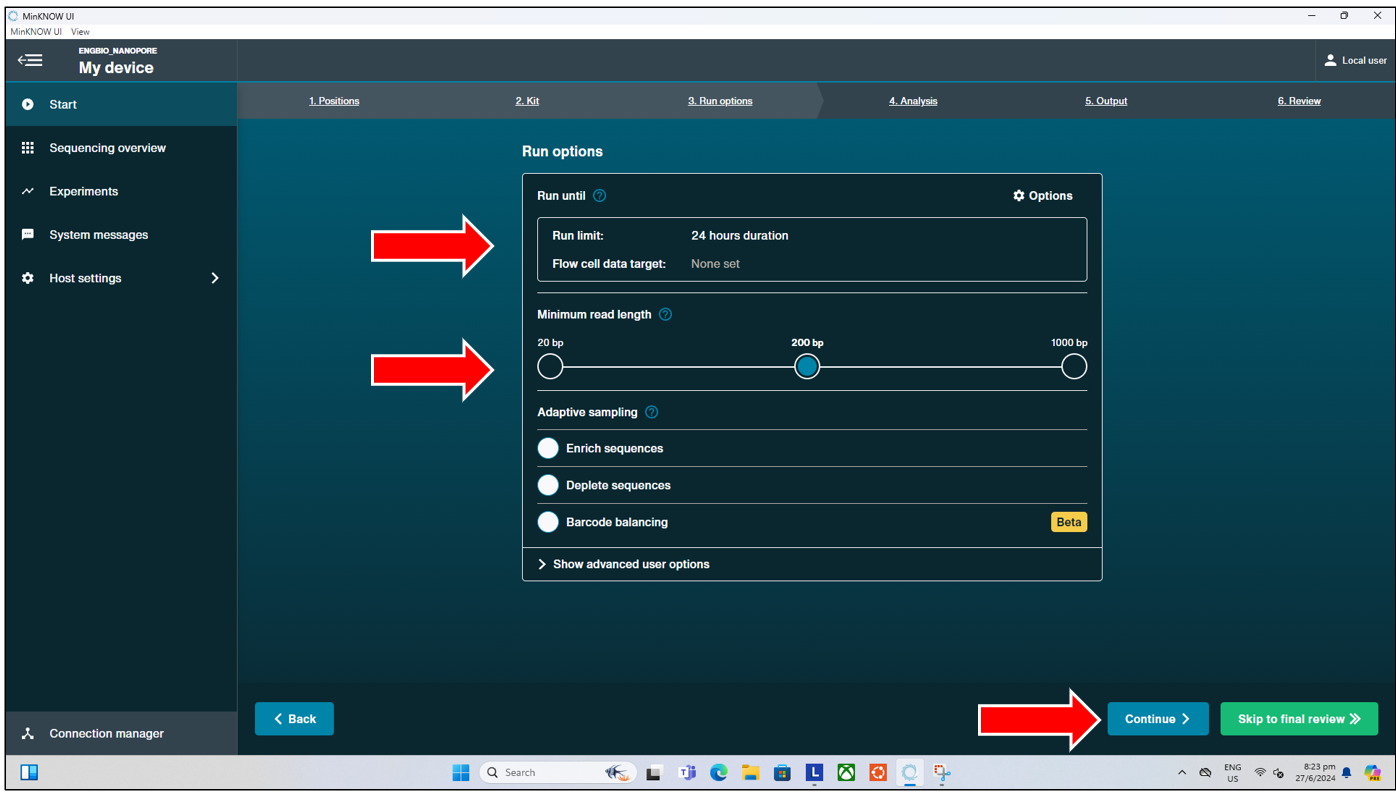Click the Wi-Fi network tray icon
The width and height of the screenshot is (1396, 792).
point(1260,773)
